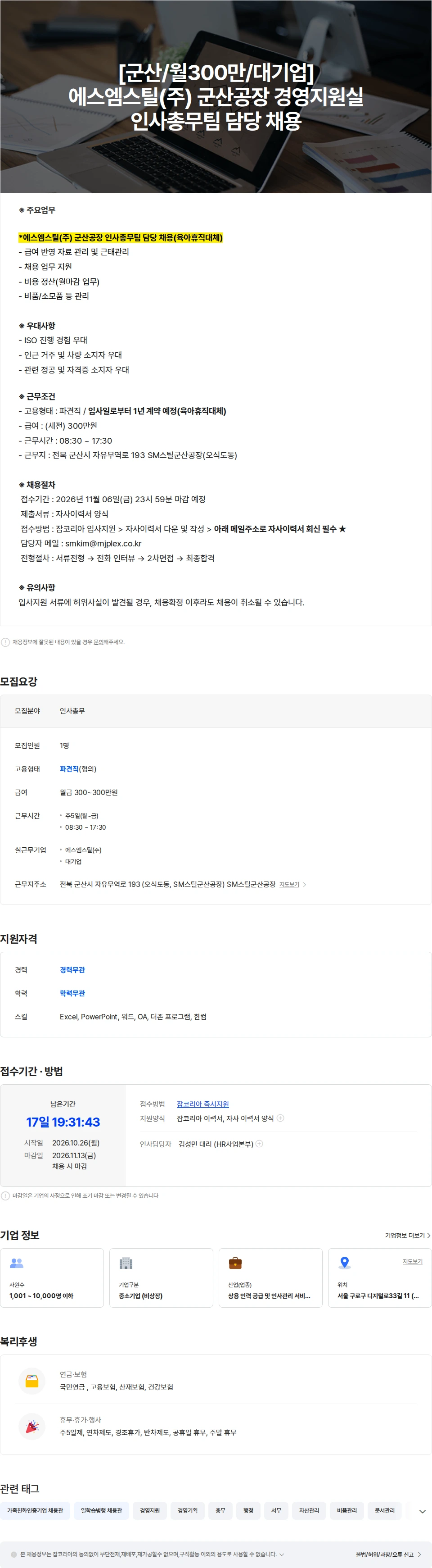Select the 비품관리 tag
This screenshot has height=1568, width=432.
tap(347, 1511)
